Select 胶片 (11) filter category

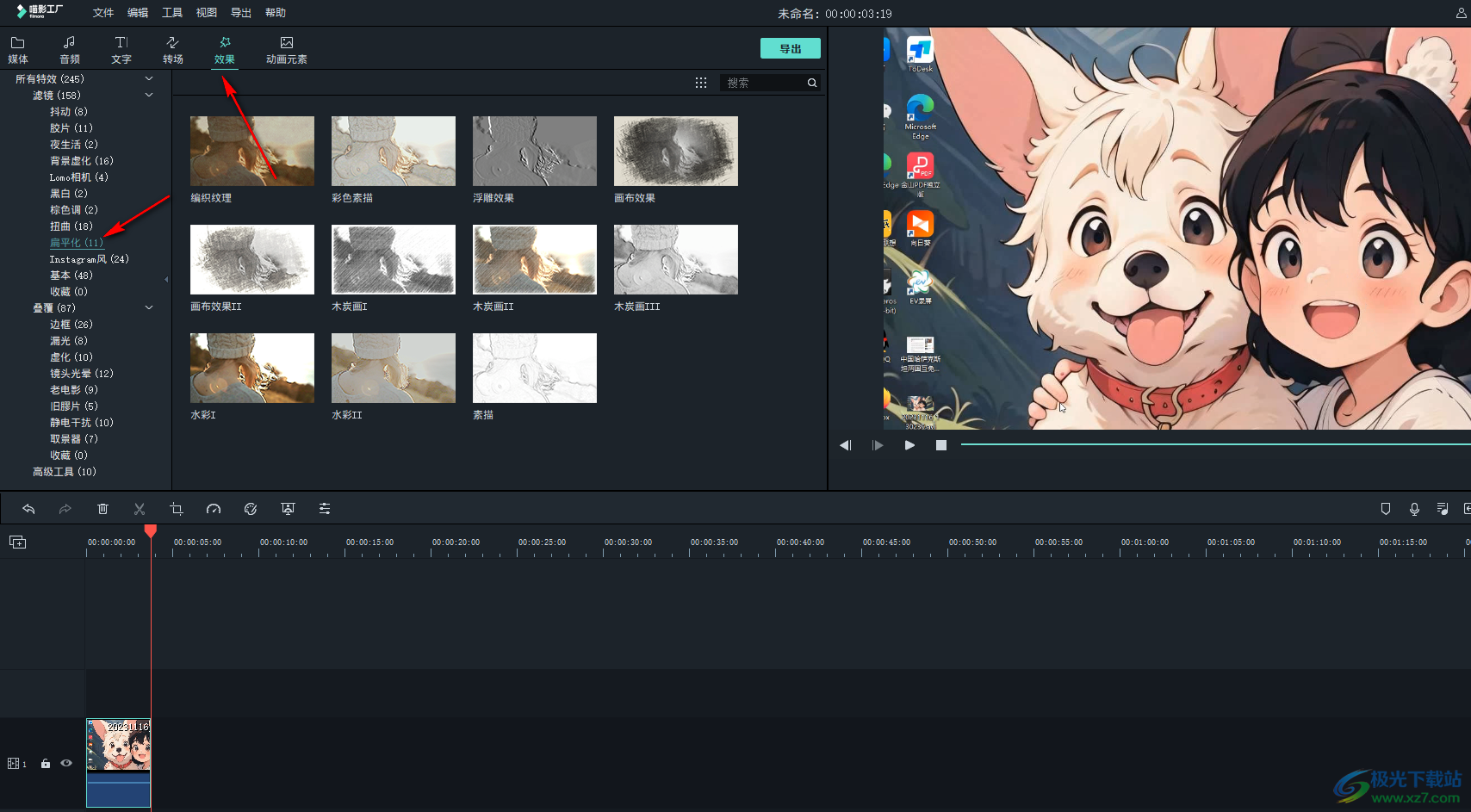pyautogui.click(x=71, y=128)
